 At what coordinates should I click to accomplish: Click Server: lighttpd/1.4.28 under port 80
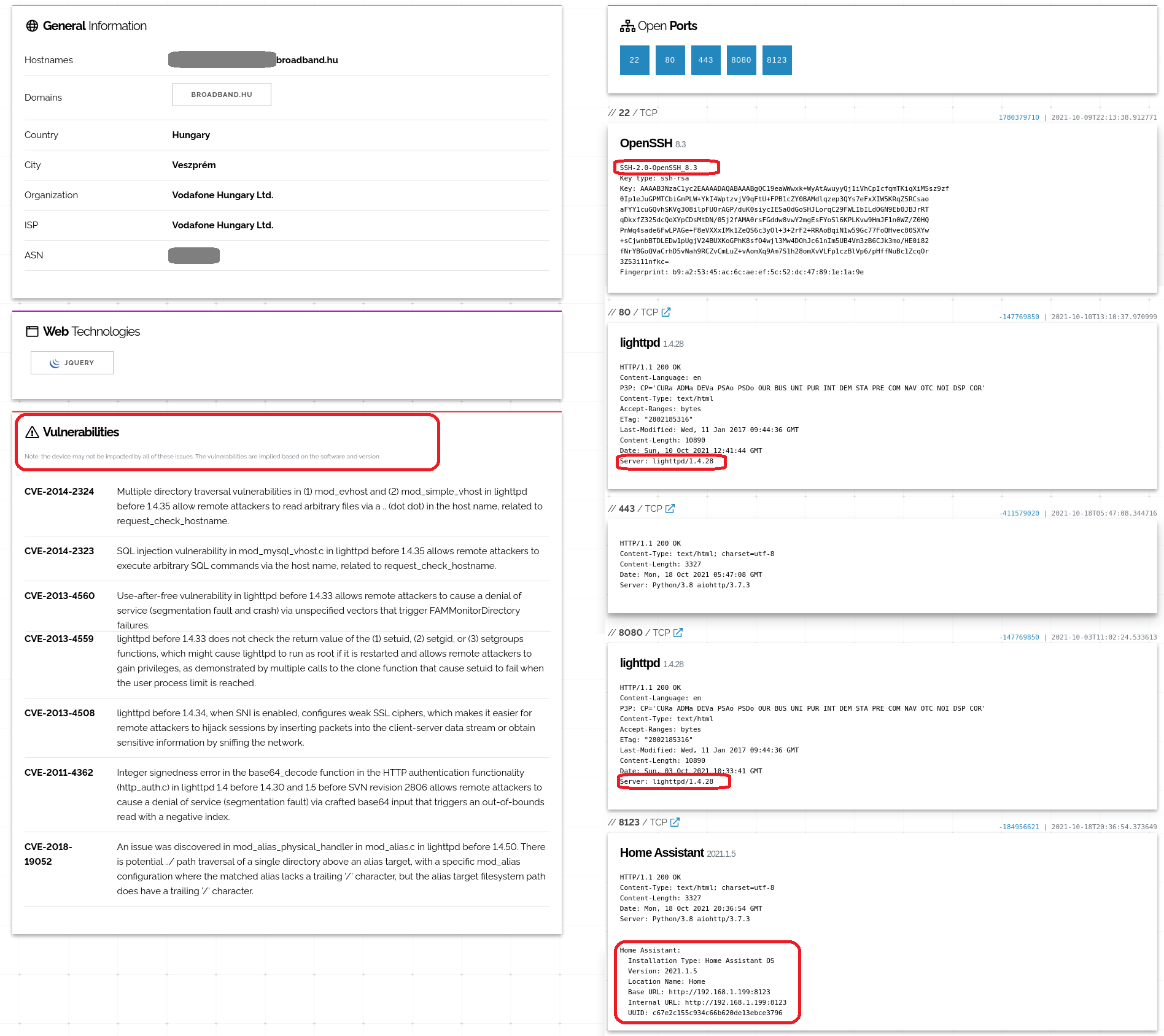(667, 462)
